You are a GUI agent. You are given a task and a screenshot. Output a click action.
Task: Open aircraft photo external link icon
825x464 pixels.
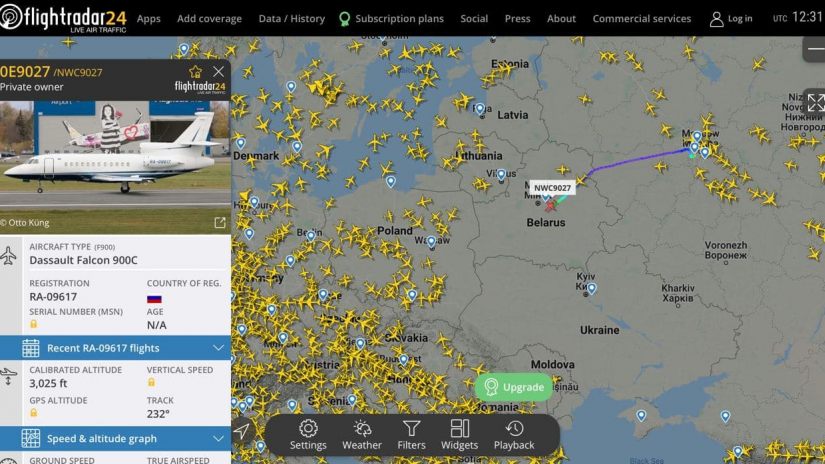tap(220, 223)
